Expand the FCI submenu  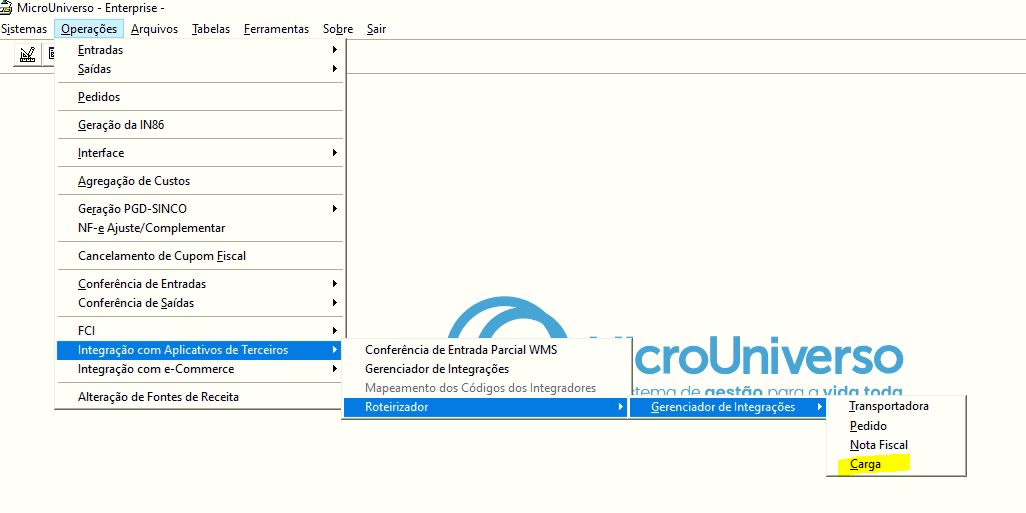[200, 331]
